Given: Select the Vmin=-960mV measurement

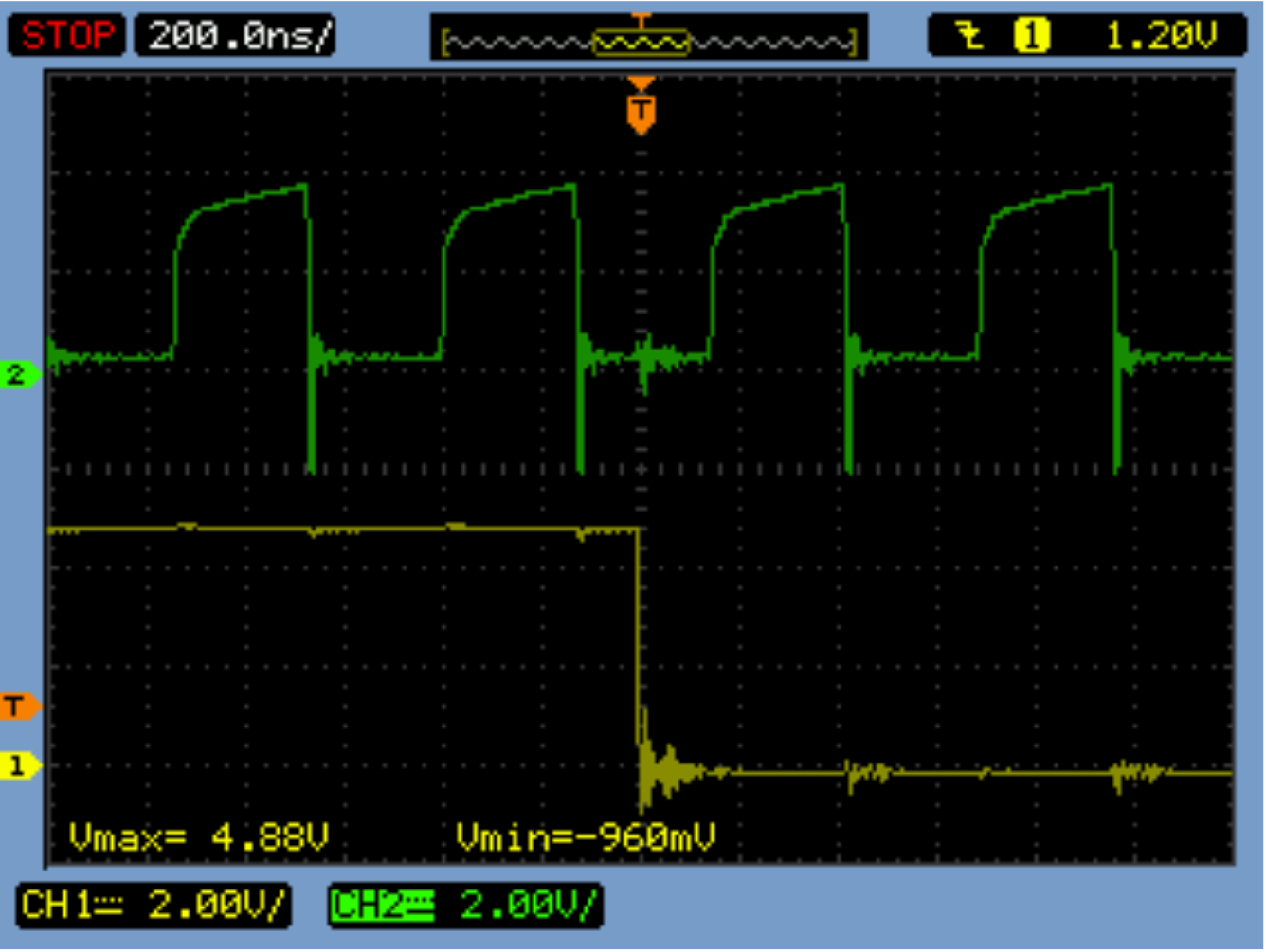Looking at the screenshot, I should click(x=586, y=837).
